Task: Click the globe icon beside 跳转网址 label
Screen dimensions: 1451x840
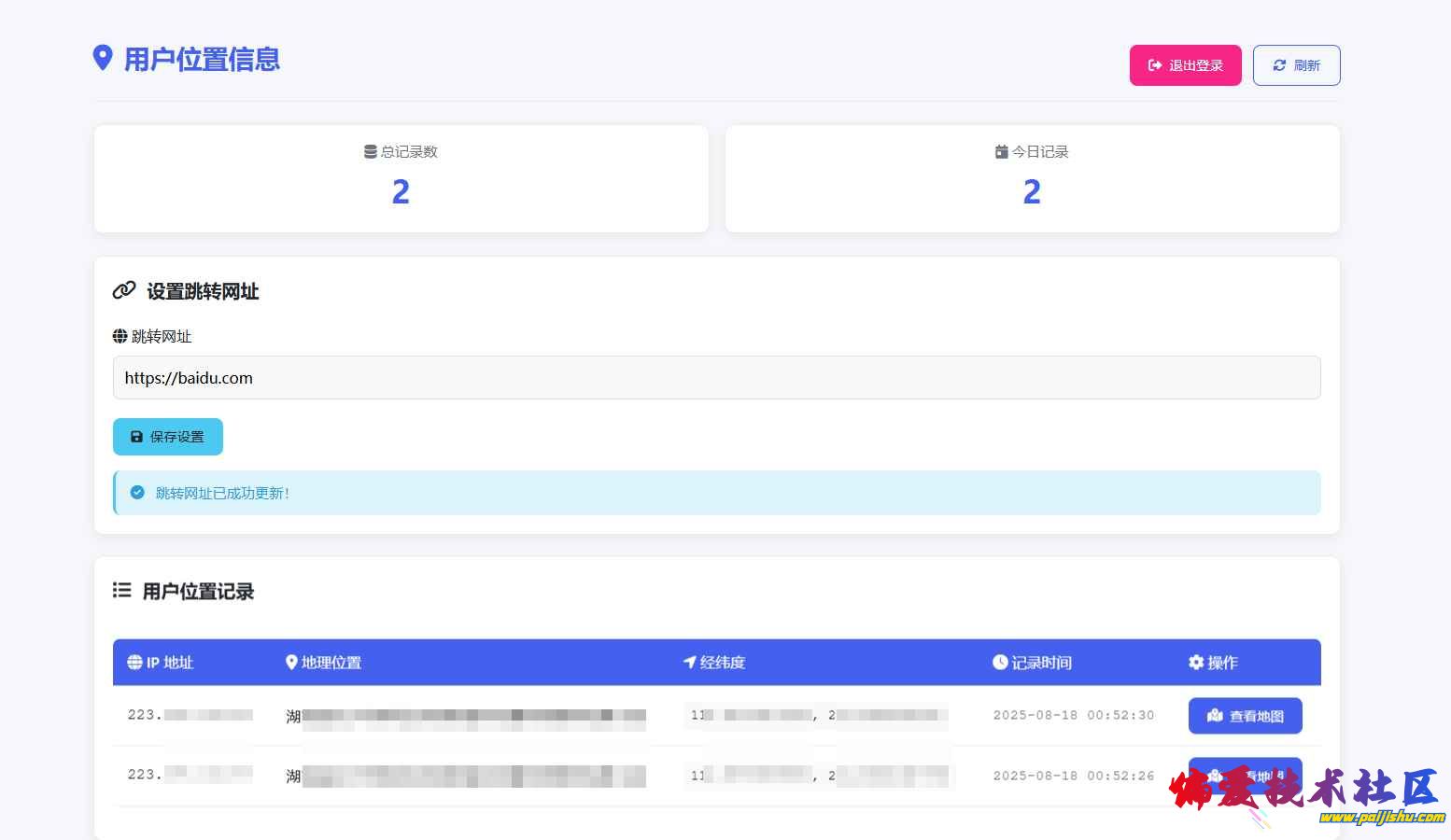Action: (120, 336)
